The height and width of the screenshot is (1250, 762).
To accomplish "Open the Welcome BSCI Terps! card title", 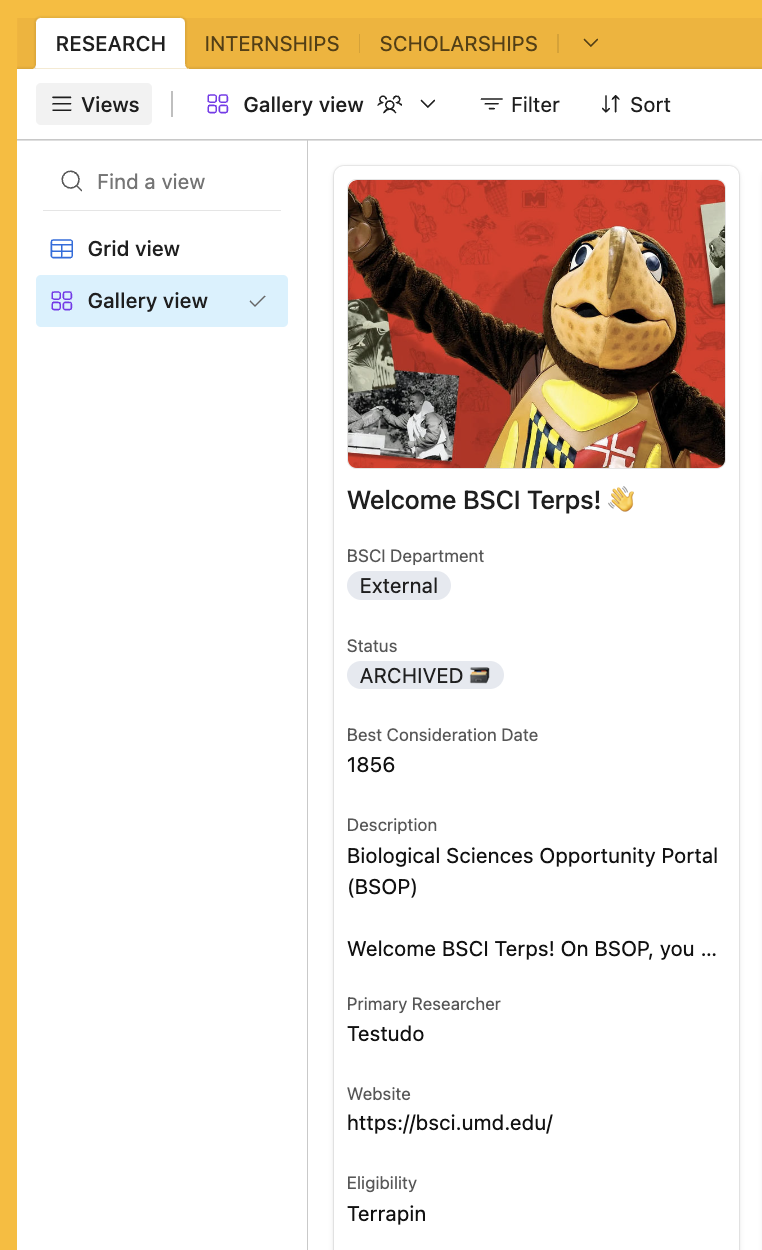I will point(491,500).
